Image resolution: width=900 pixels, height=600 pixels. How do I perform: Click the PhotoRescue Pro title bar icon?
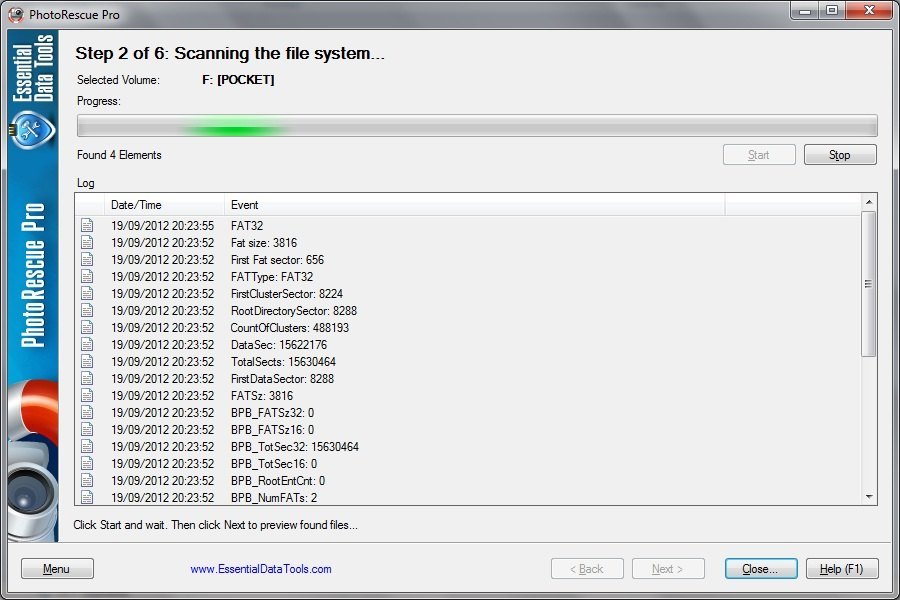click(x=16, y=14)
